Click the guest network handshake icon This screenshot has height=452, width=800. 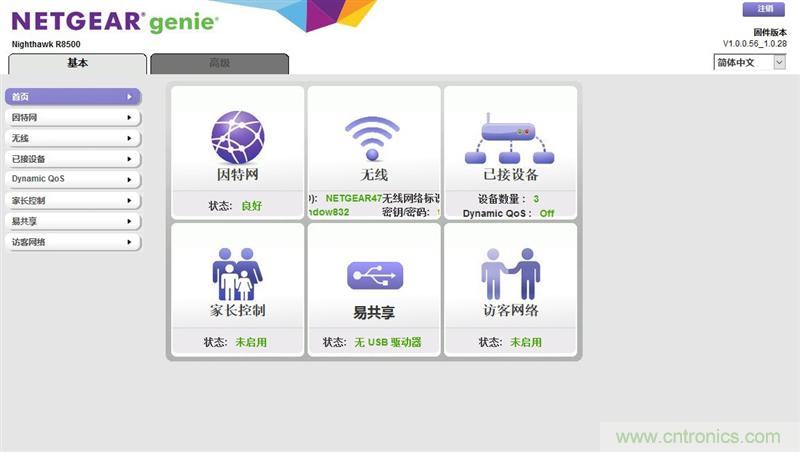click(x=510, y=272)
